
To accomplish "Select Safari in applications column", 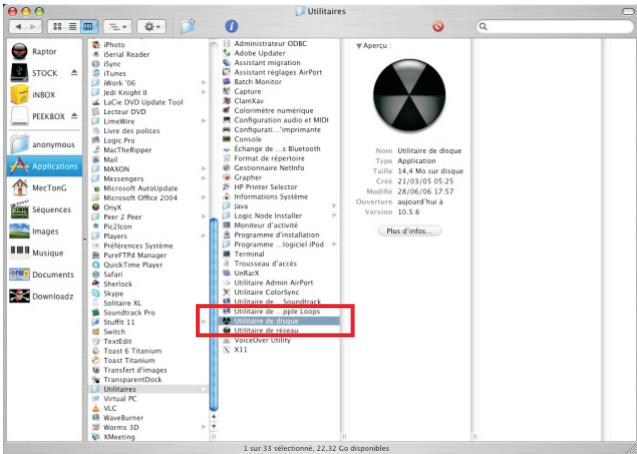I will (x=149, y=275).
